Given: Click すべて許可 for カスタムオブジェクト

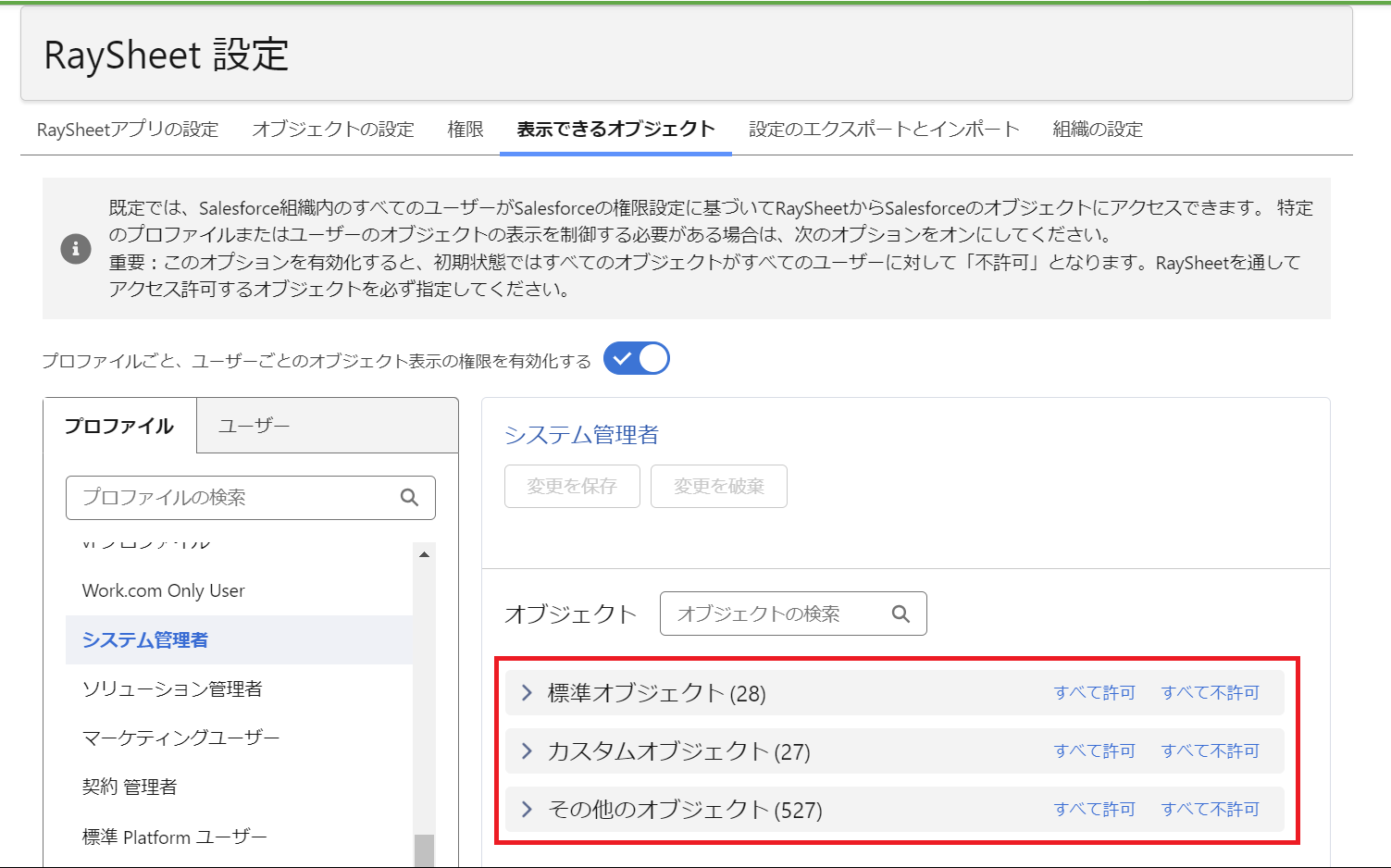Looking at the screenshot, I should (x=1094, y=751).
